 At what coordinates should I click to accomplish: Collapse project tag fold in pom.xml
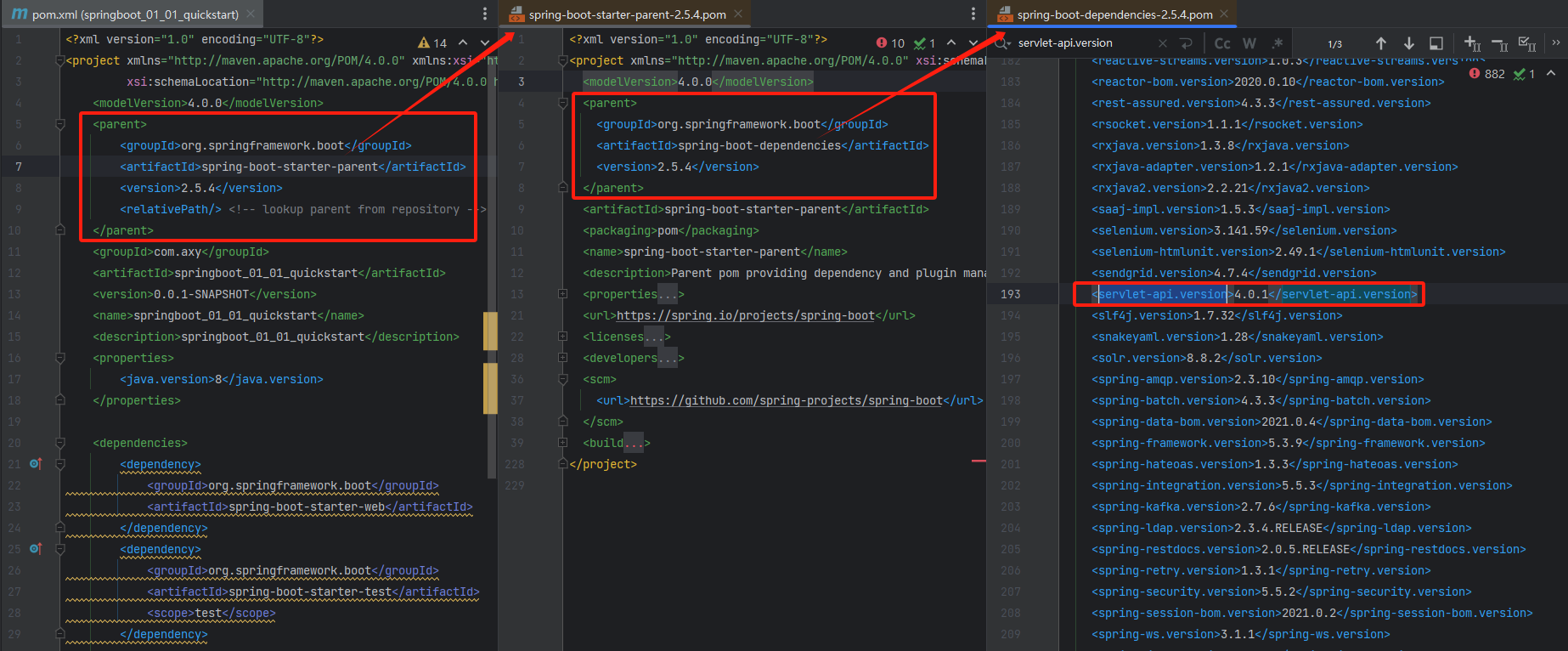tap(59, 60)
